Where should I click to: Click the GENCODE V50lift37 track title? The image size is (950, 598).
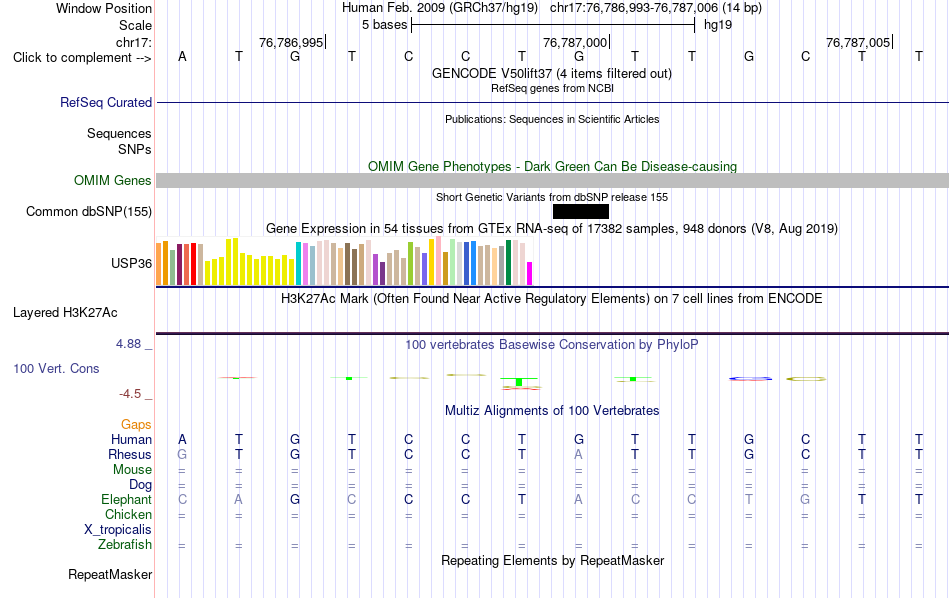(x=551, y=74)
